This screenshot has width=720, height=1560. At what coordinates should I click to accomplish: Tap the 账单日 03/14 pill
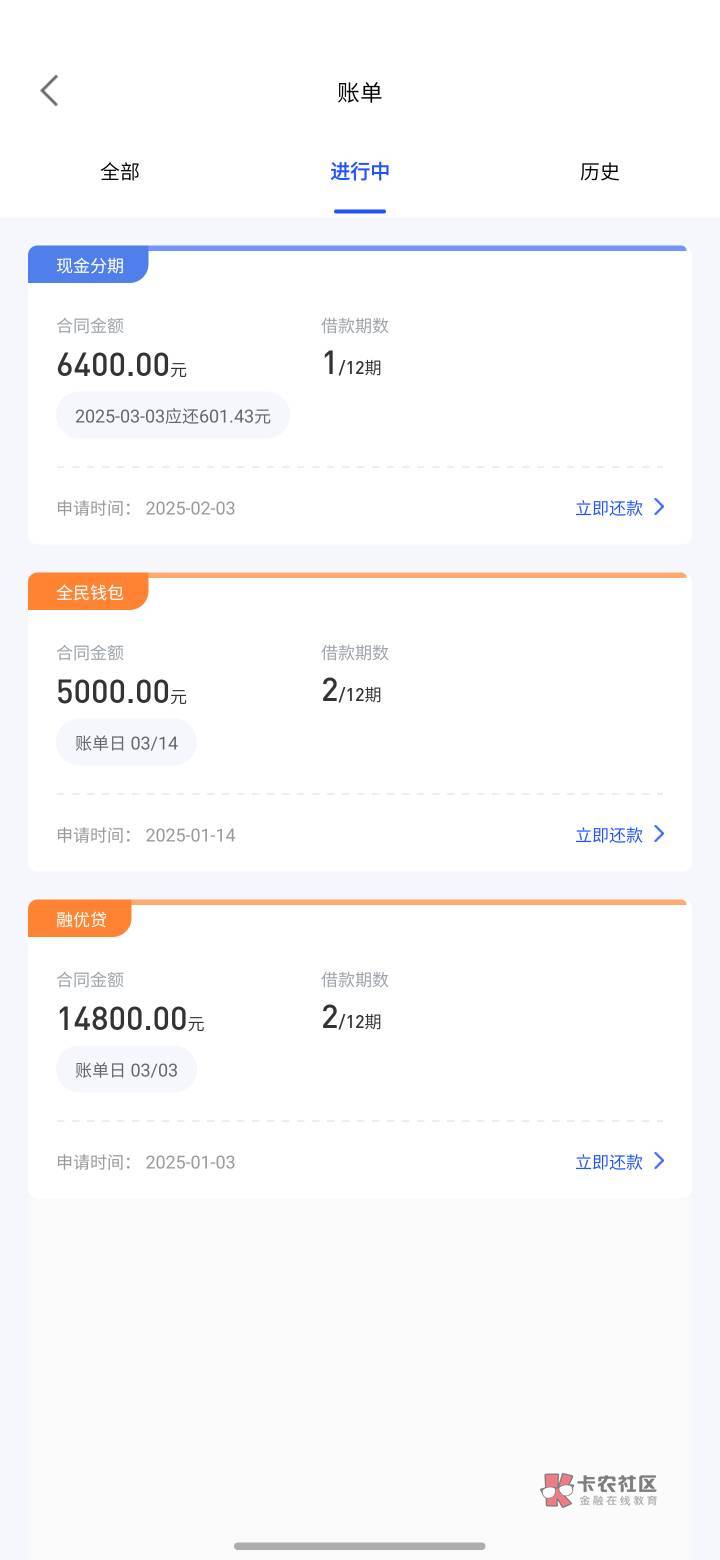[126, 742]
